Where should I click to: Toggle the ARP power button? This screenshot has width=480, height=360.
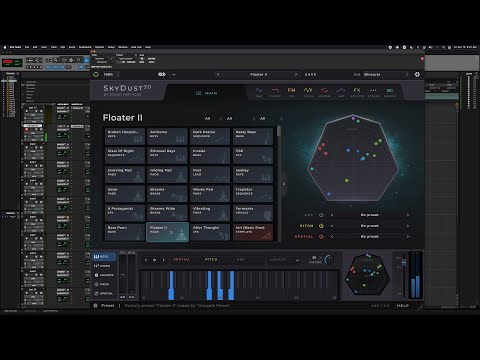[321, 215]
